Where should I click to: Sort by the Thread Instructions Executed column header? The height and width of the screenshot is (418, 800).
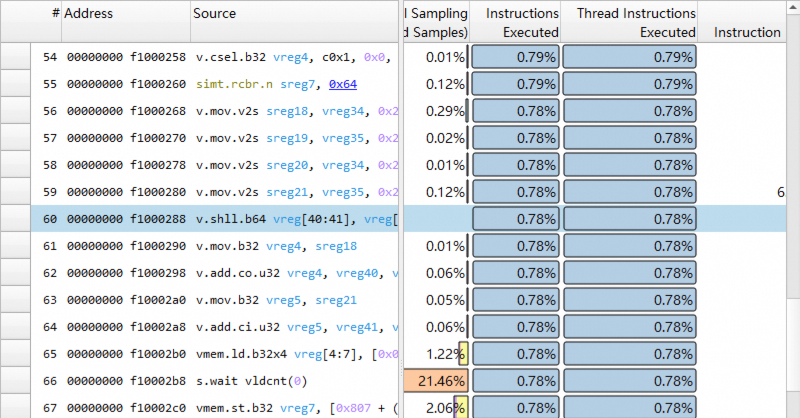629,21
